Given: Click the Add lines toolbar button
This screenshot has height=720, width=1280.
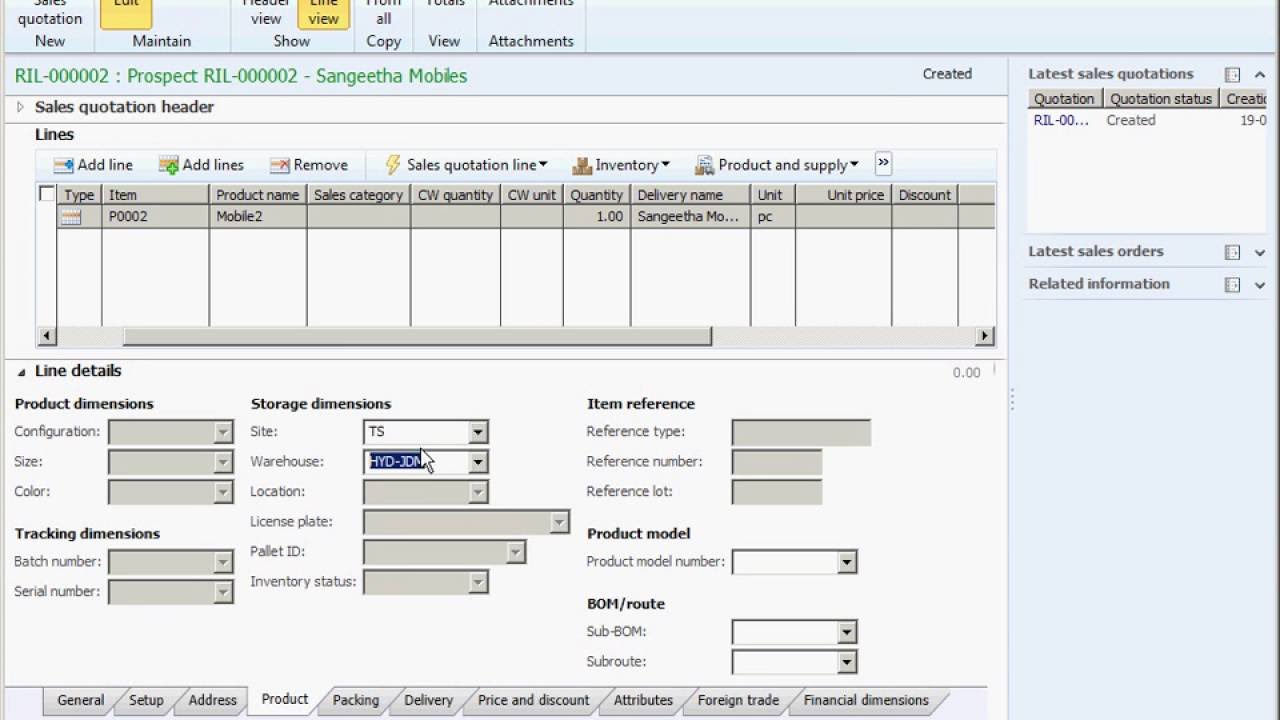Looking at the screenshot, I should click(201, 165).
